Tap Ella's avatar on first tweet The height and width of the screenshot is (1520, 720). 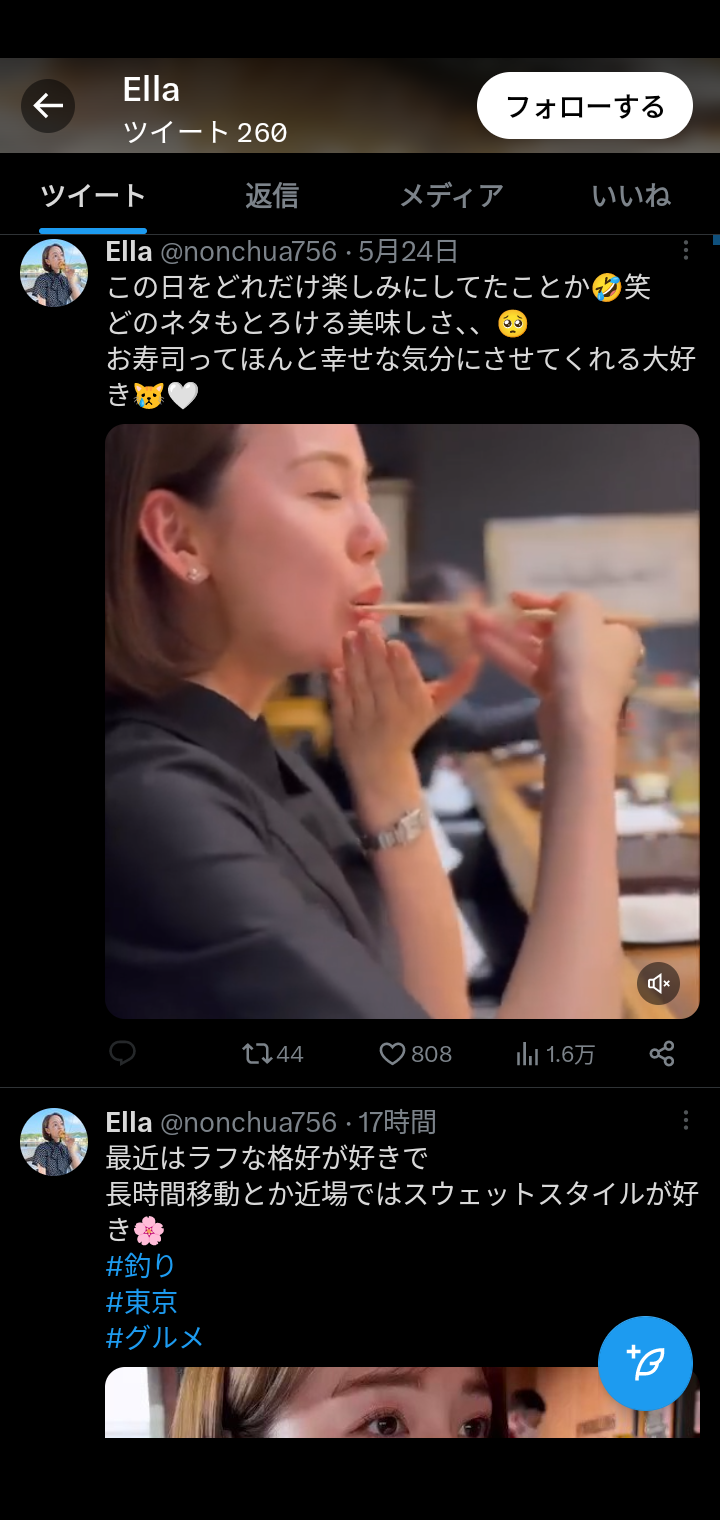pos(54,273)
